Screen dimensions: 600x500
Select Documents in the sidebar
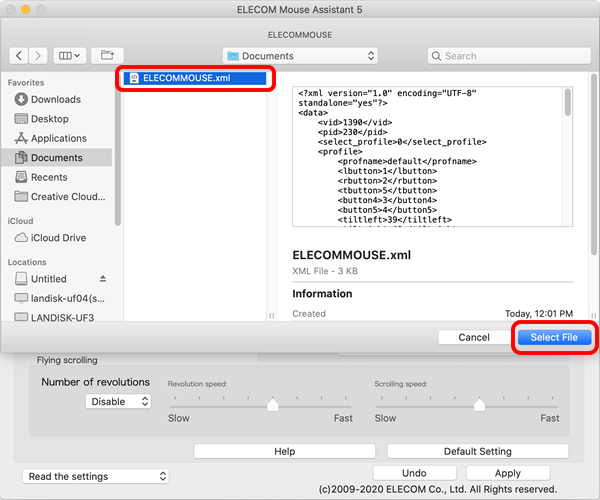click(57, 158)
